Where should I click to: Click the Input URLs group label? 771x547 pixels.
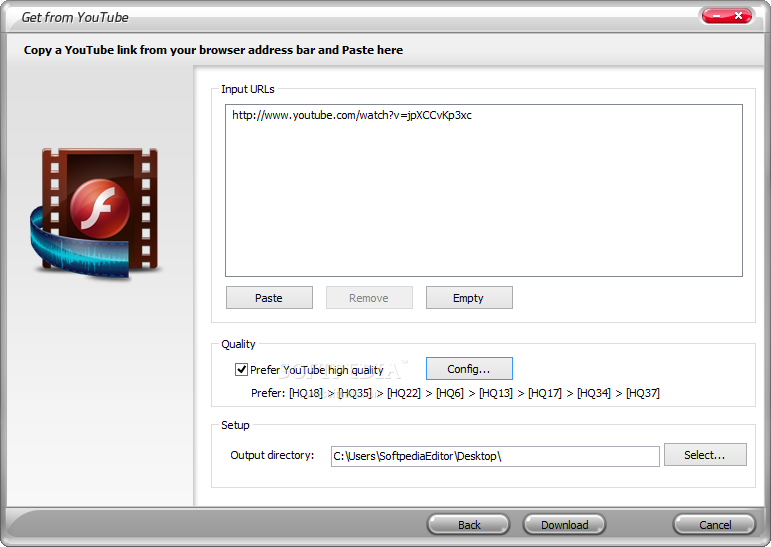pos(247,89)
